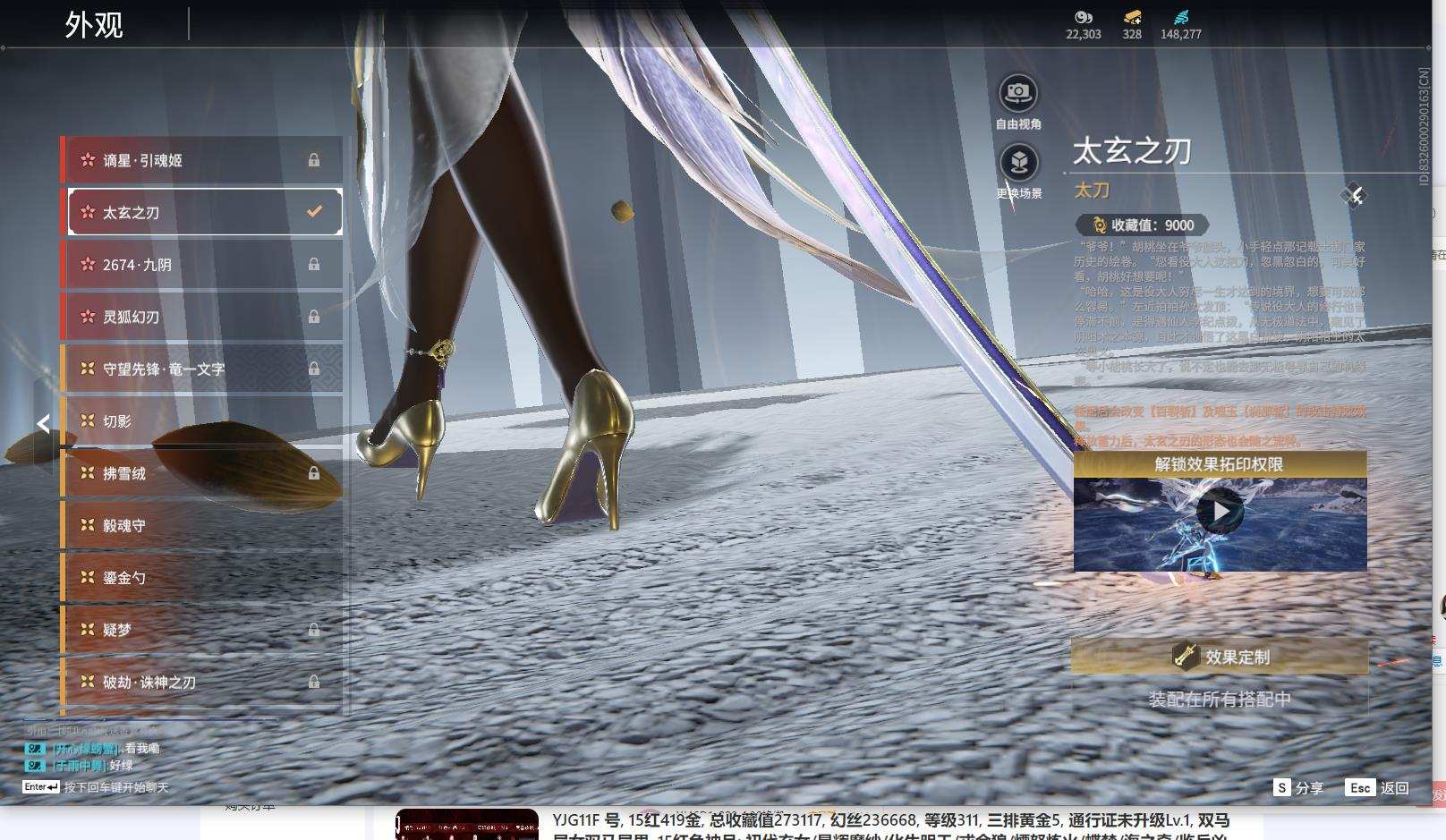Toggle the lock on 守望先锋·竜一文字
Image resolution: width=1446 pixels, height=840 pixels.
point(314,369)
